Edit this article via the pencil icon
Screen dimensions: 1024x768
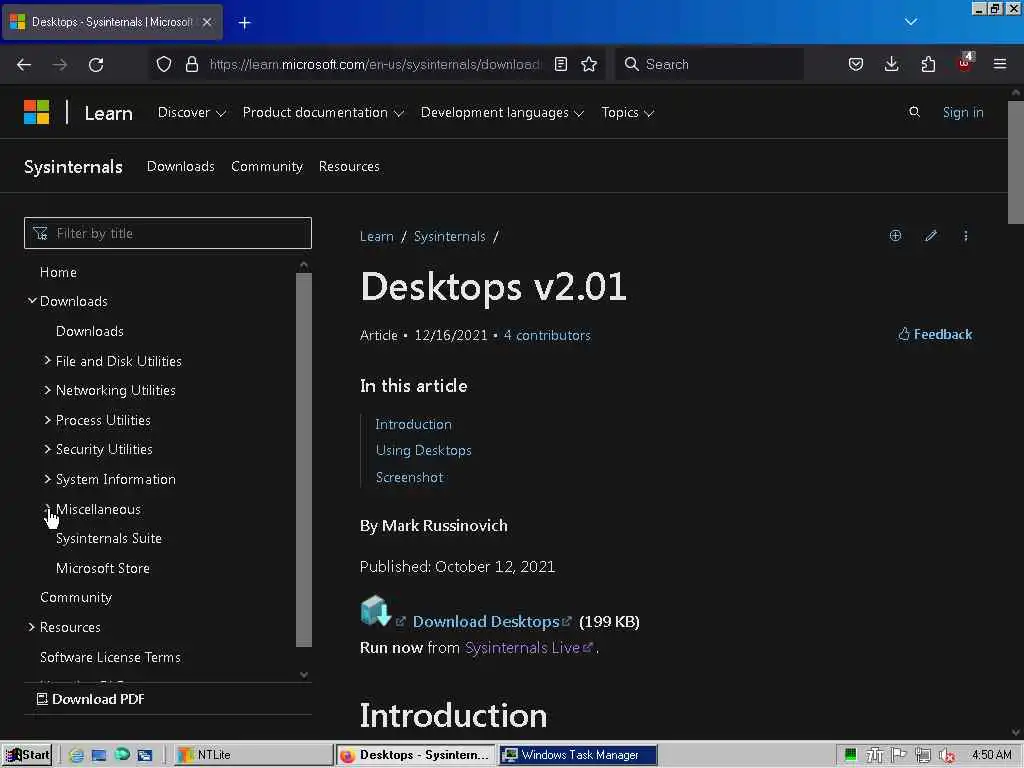[x=931, y=236]
